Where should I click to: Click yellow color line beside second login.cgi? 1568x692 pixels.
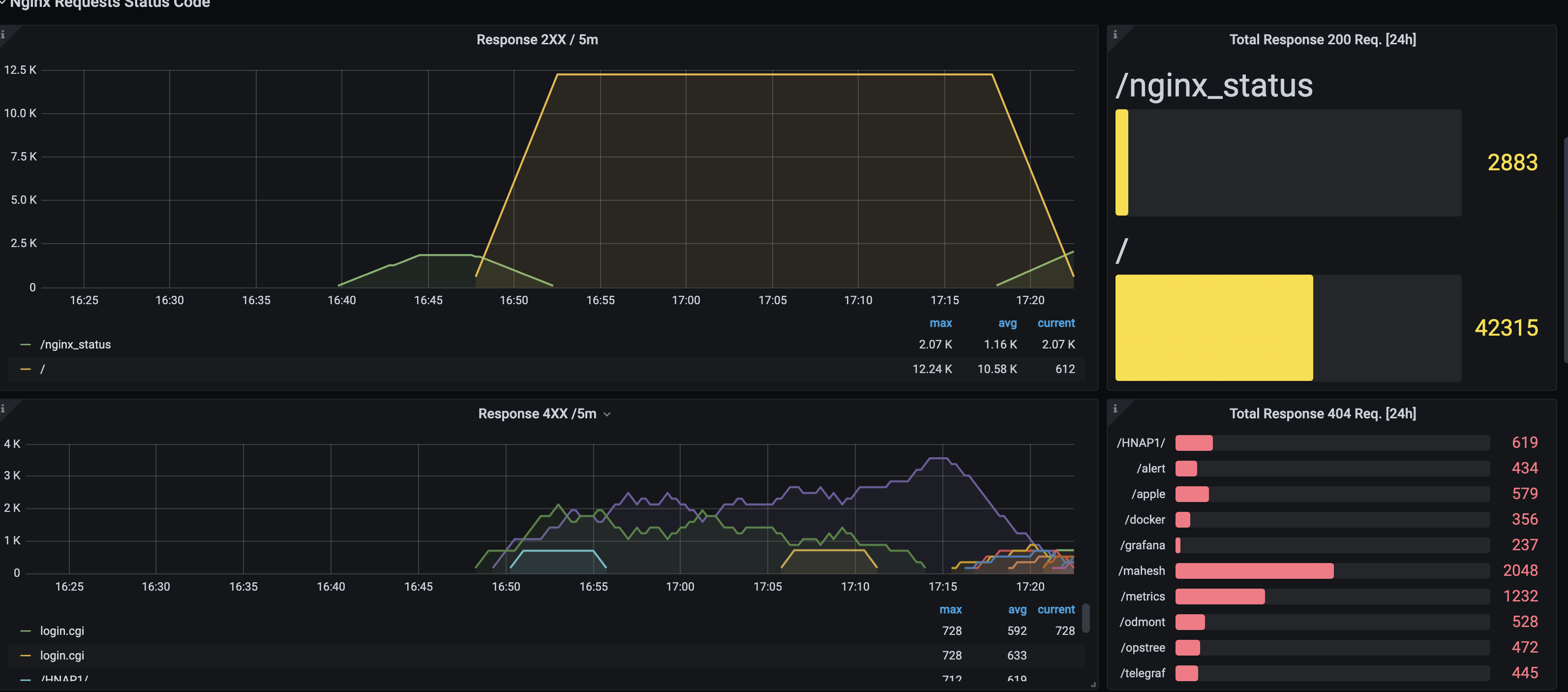[25, 656]
